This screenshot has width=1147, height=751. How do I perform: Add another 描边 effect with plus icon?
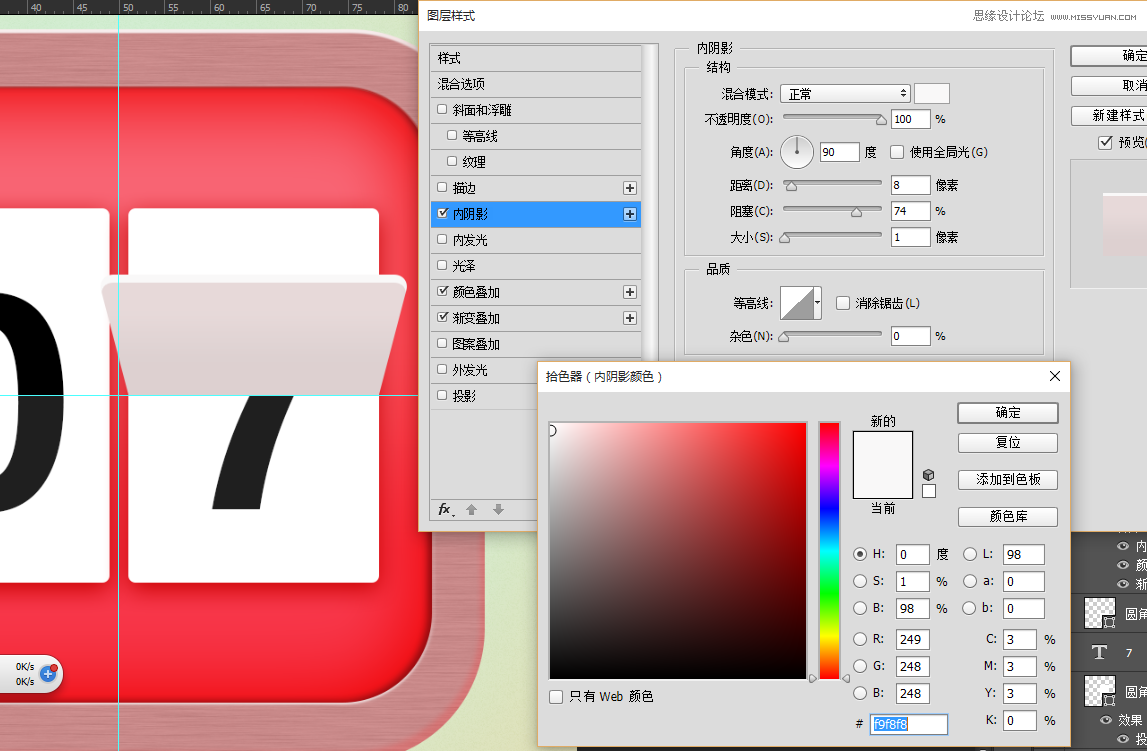[x=630, y=188]
